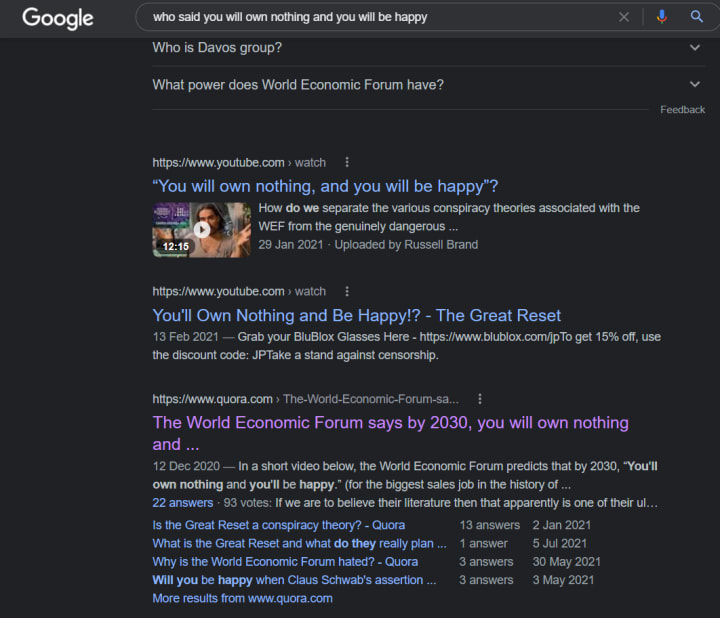Click the second youtube.com › watch URL breadcrumb
The height and width of the screenshot is (618, 720).
[239, 292]
